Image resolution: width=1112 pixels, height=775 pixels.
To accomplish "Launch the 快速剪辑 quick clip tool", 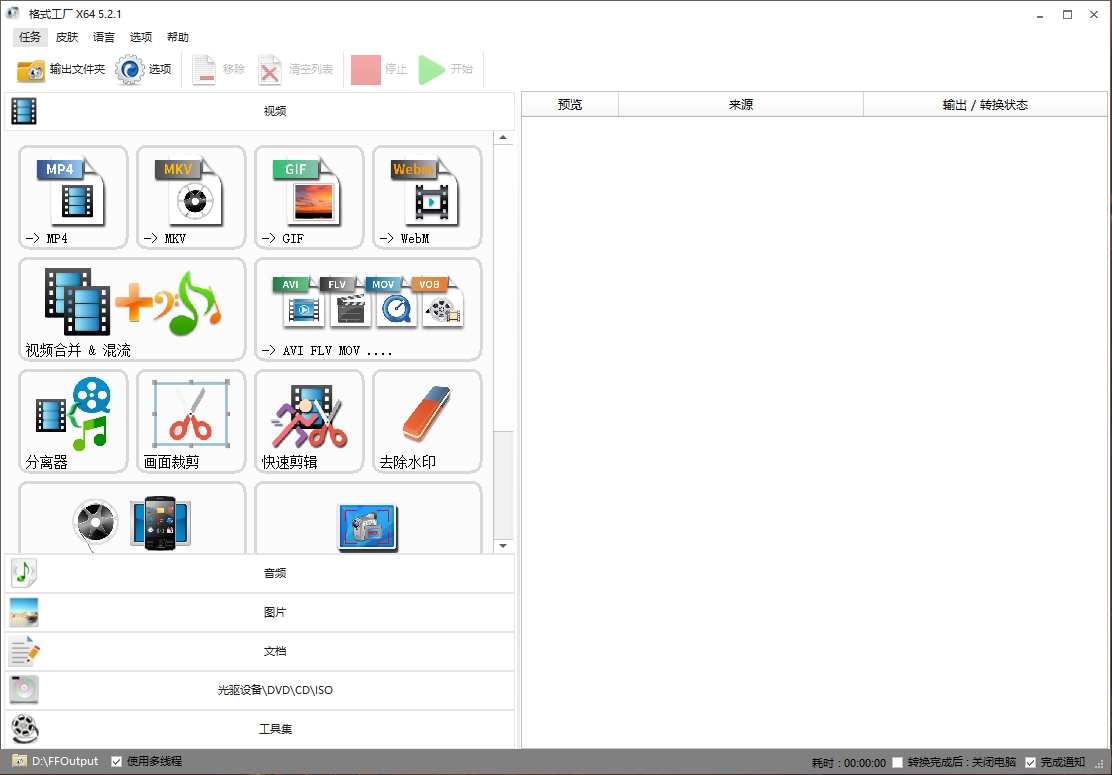I will 308,421.
